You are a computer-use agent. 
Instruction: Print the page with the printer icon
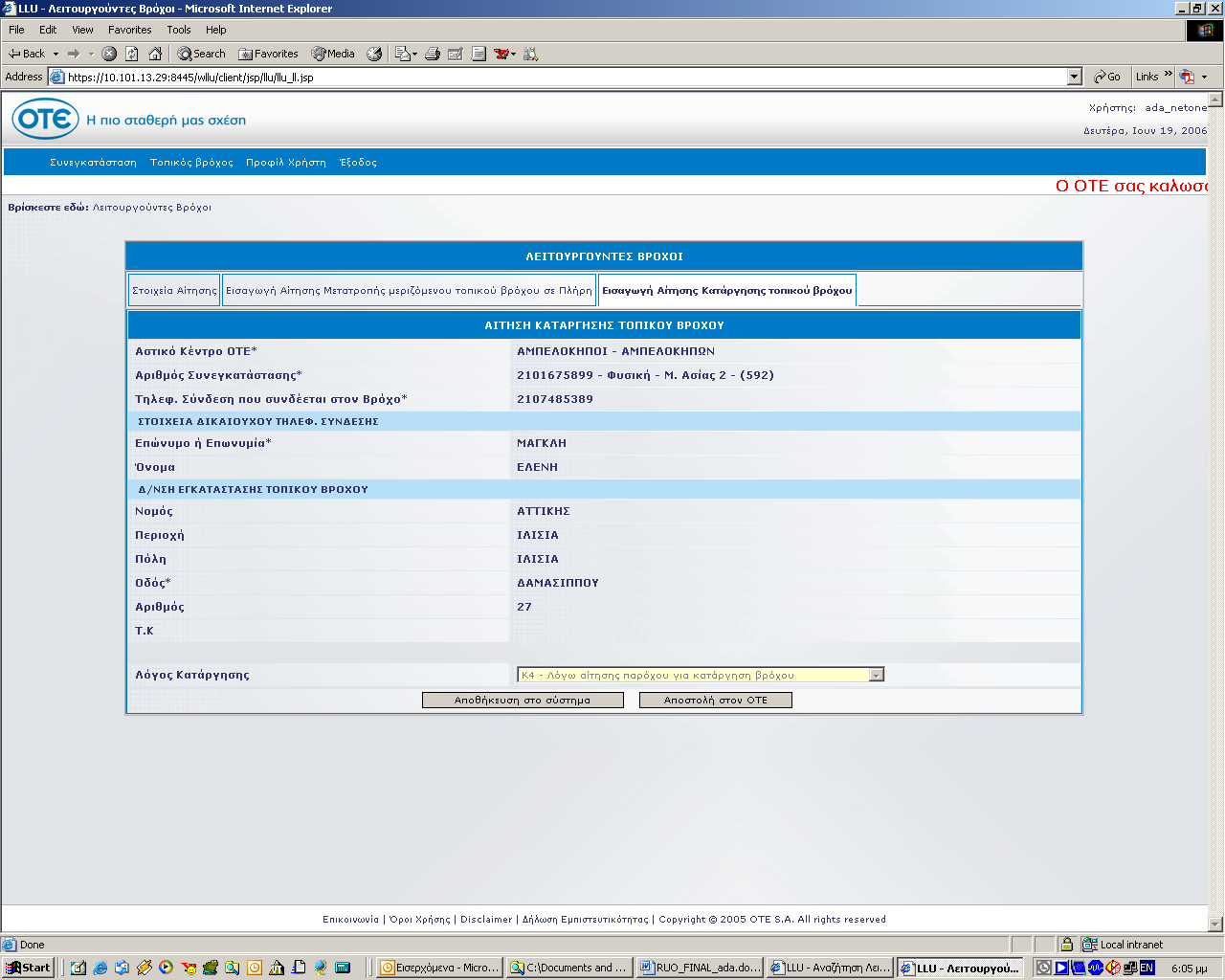click(x=433, y=54)
